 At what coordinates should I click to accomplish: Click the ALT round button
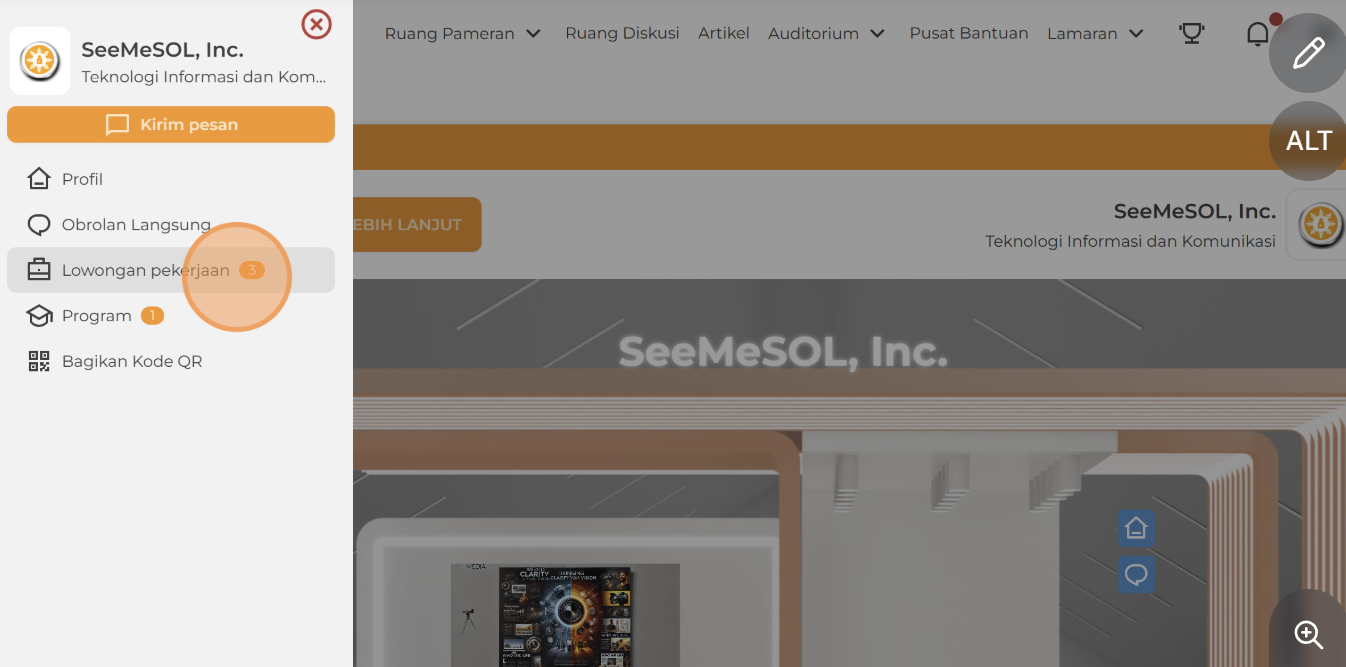point(1308,141)
